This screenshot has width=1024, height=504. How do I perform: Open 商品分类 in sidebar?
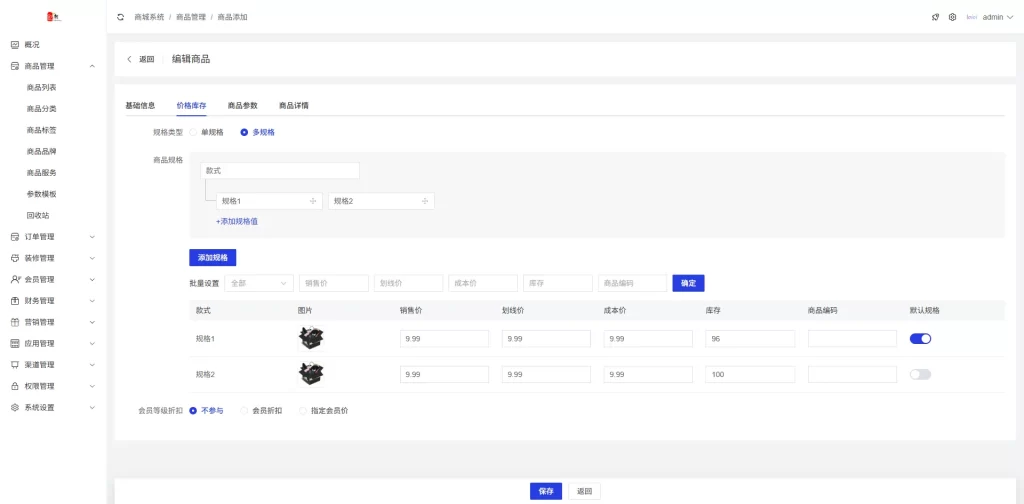coord(41,109)
